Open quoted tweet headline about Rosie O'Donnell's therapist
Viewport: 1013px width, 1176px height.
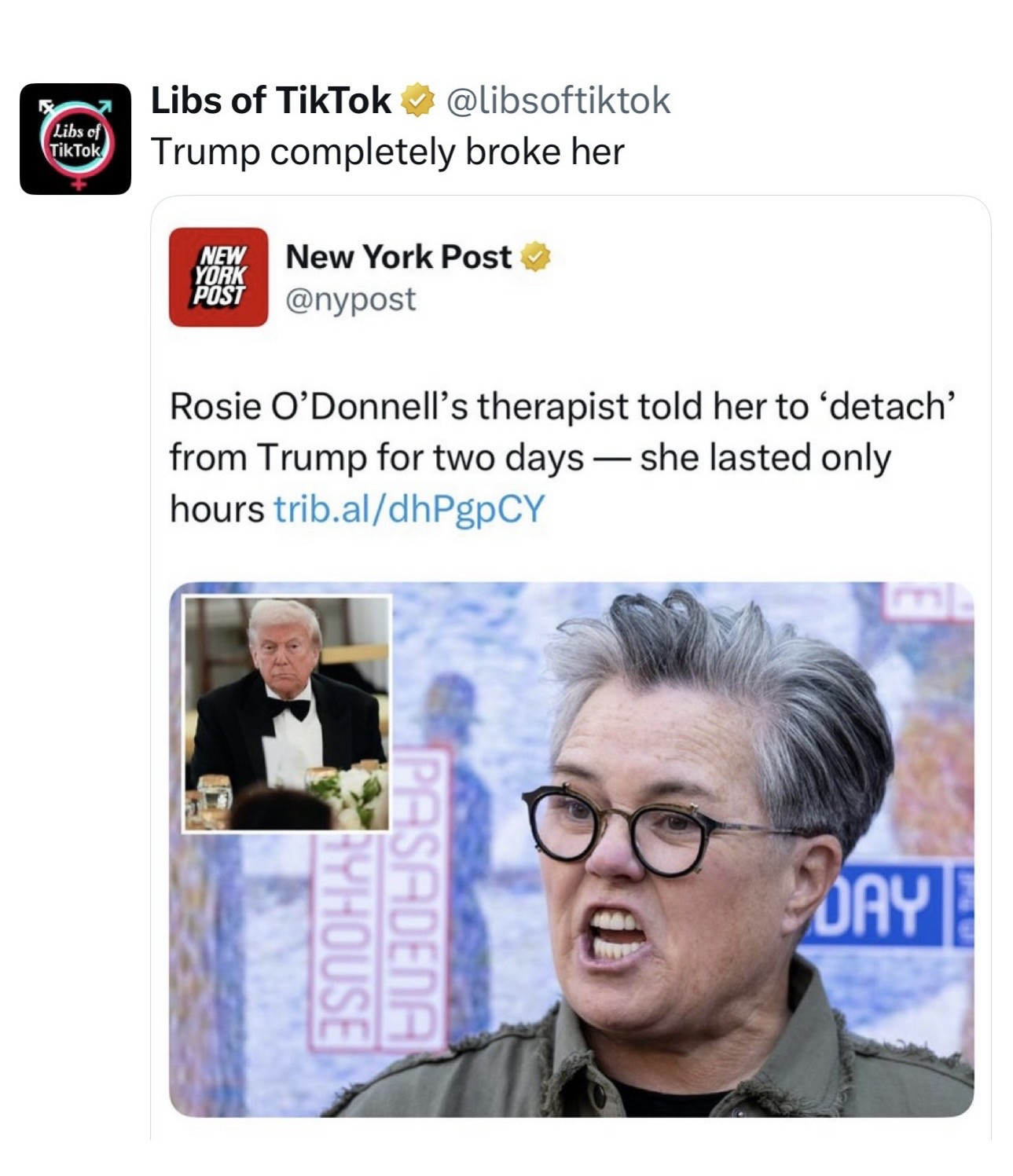(562, 457)
